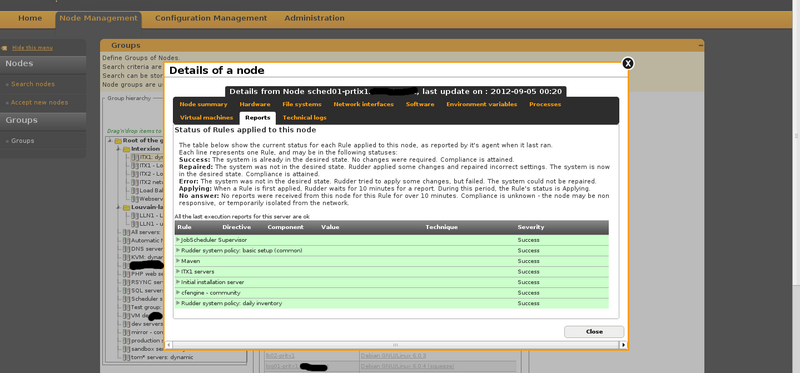800x373 pixels.
Task: Click the group icon next to SQL server
Action: (127, 290)
